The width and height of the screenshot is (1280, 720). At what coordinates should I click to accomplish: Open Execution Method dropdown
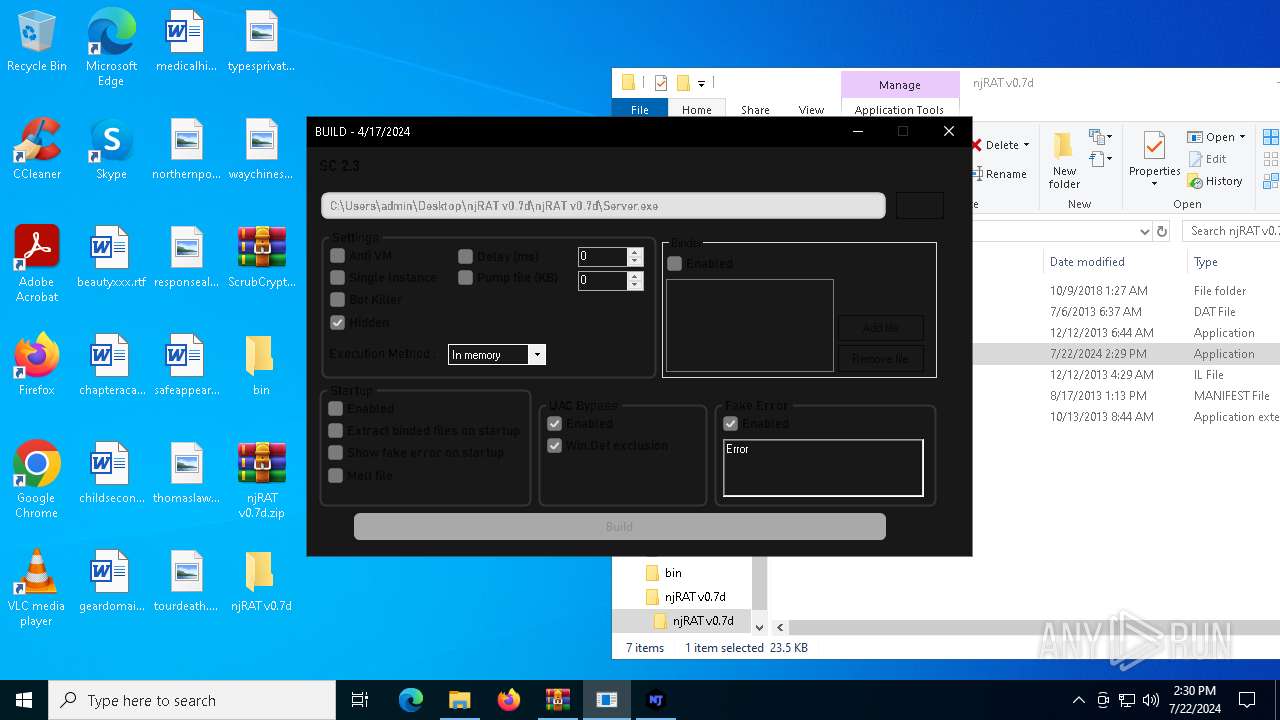(537, 355)
